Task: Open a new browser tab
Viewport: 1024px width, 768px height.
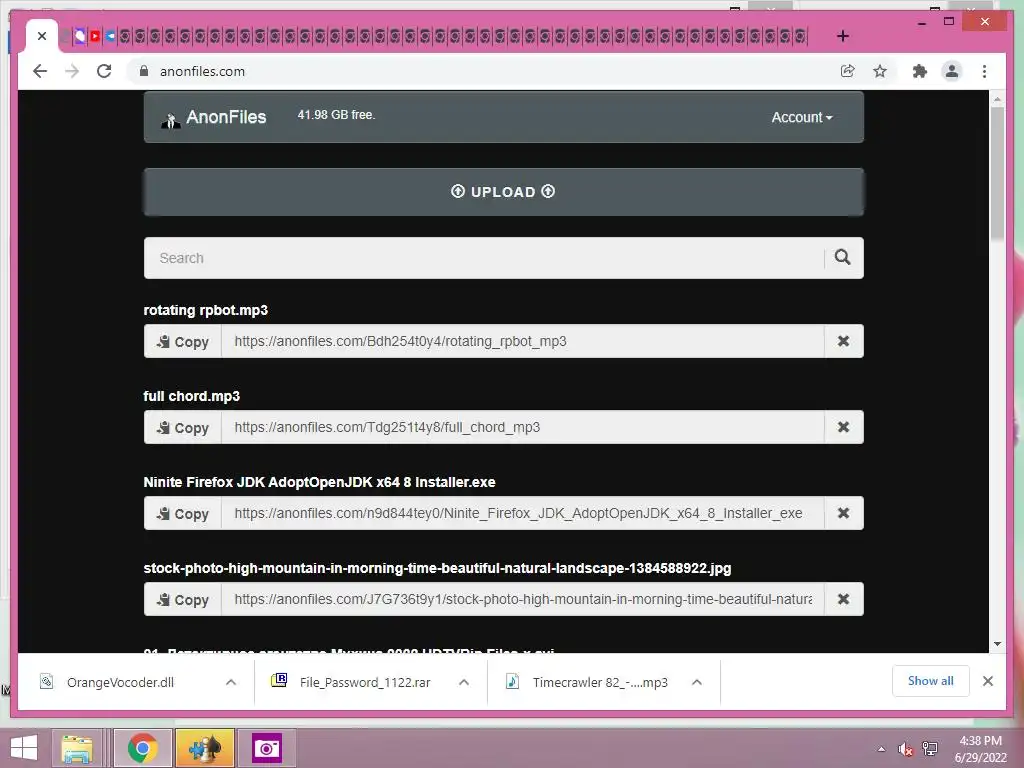Action: (842, 36)
